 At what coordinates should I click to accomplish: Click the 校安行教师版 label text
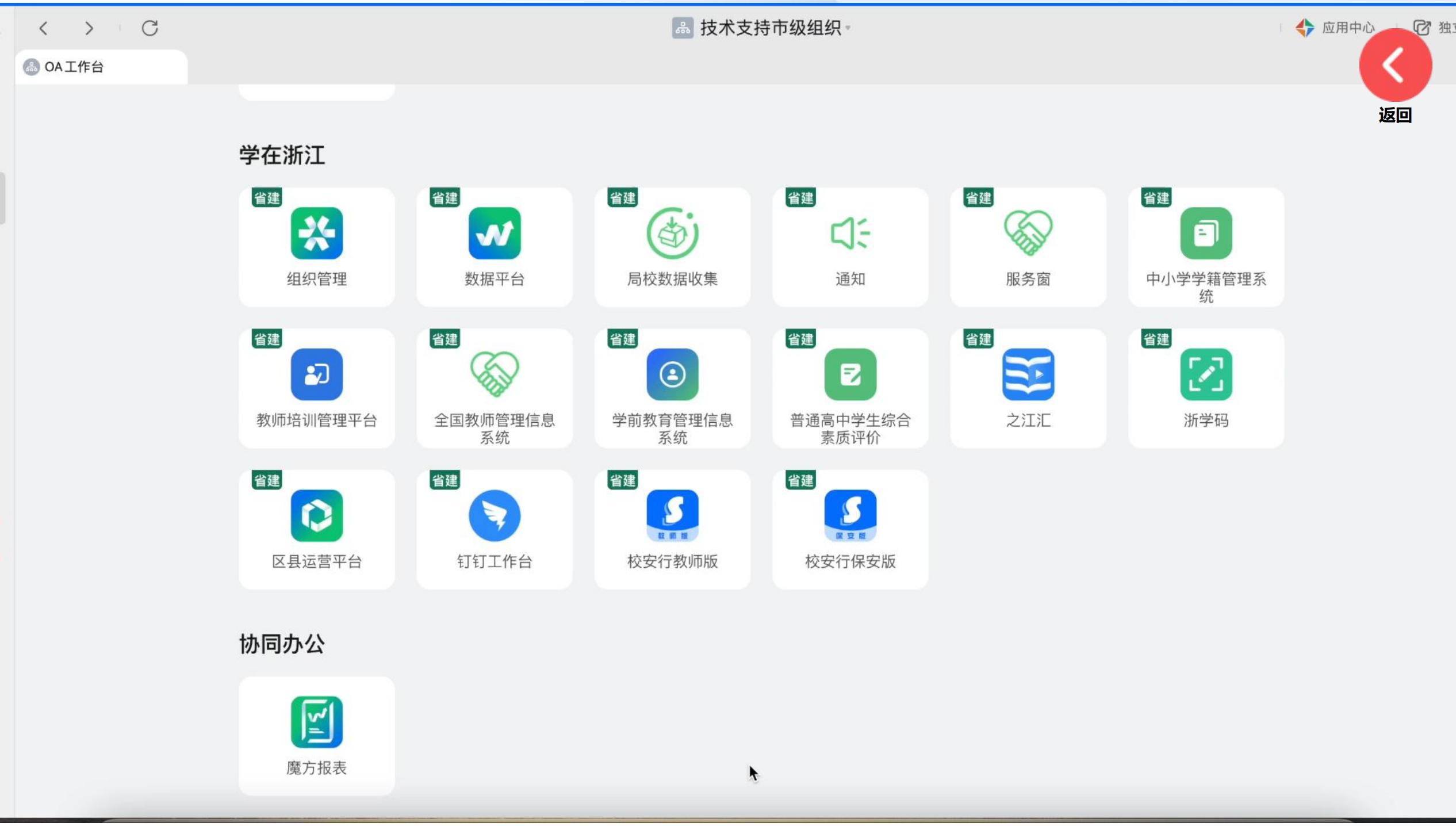(672, 562)
